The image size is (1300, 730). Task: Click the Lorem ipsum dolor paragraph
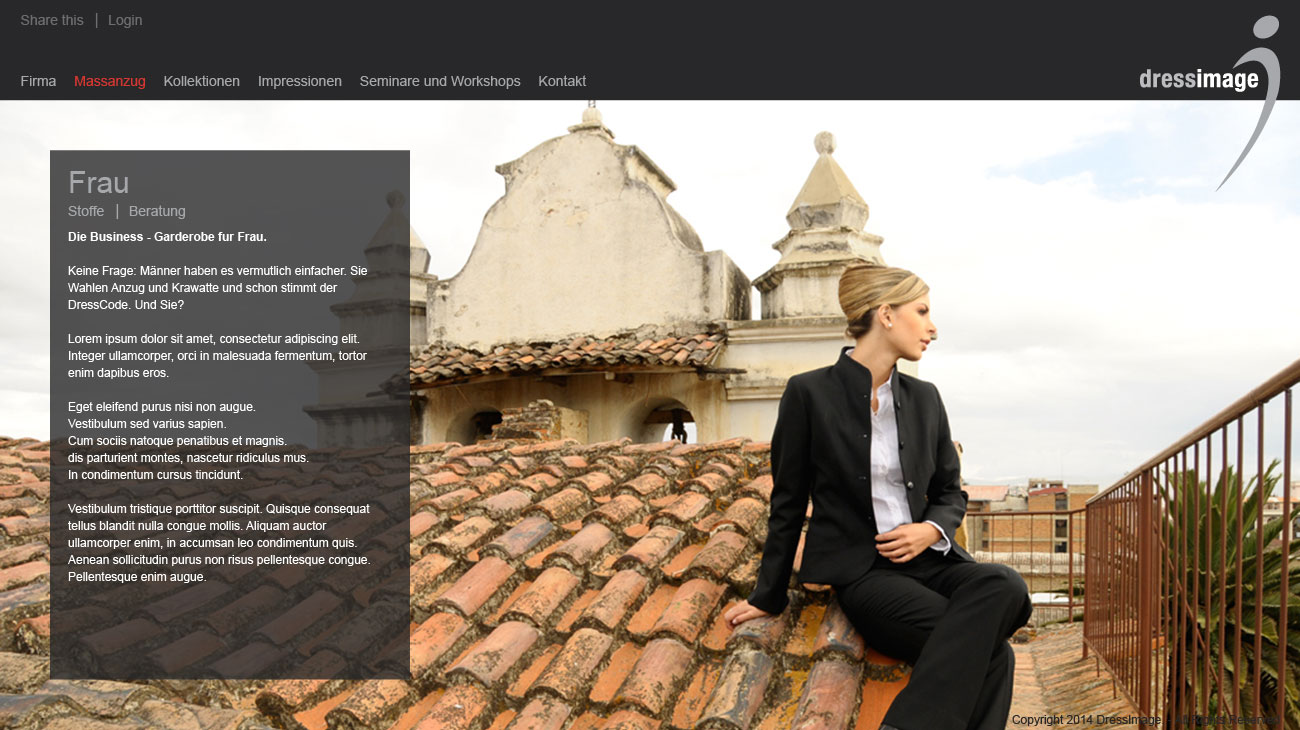tap(217, 356)
